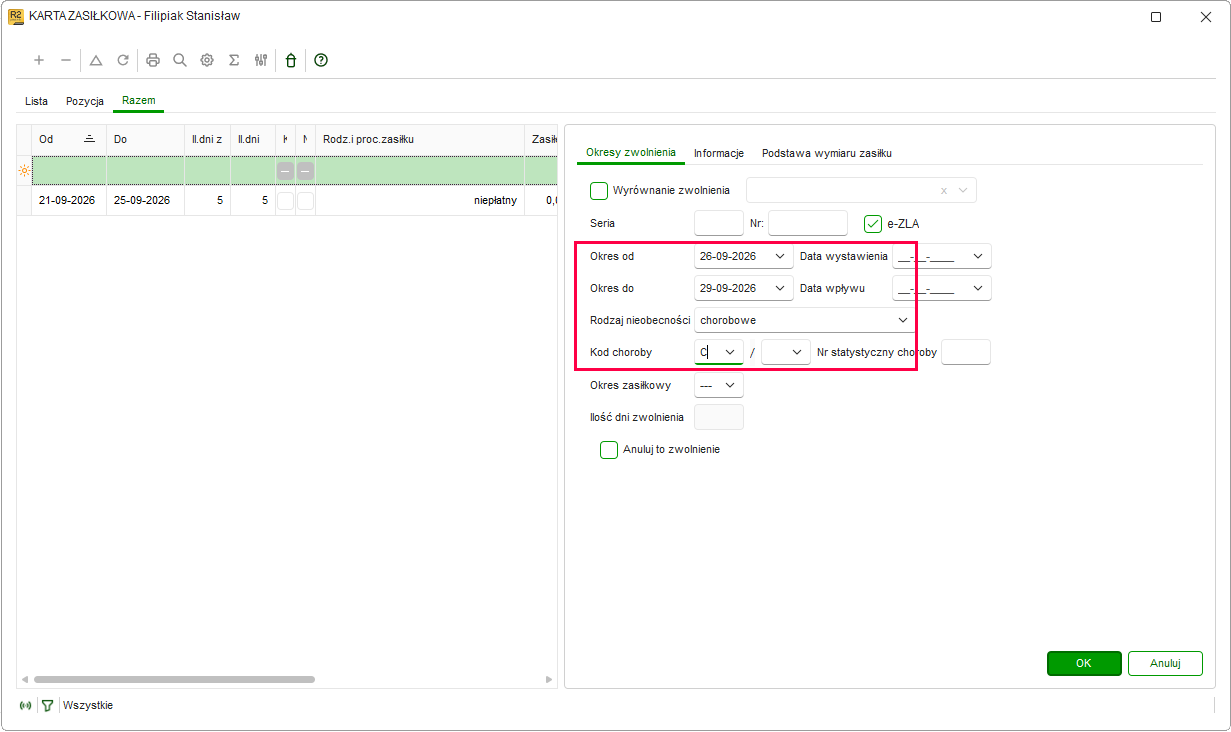
Task: Click the green funnel filter icon
Action: coord(47,706)
